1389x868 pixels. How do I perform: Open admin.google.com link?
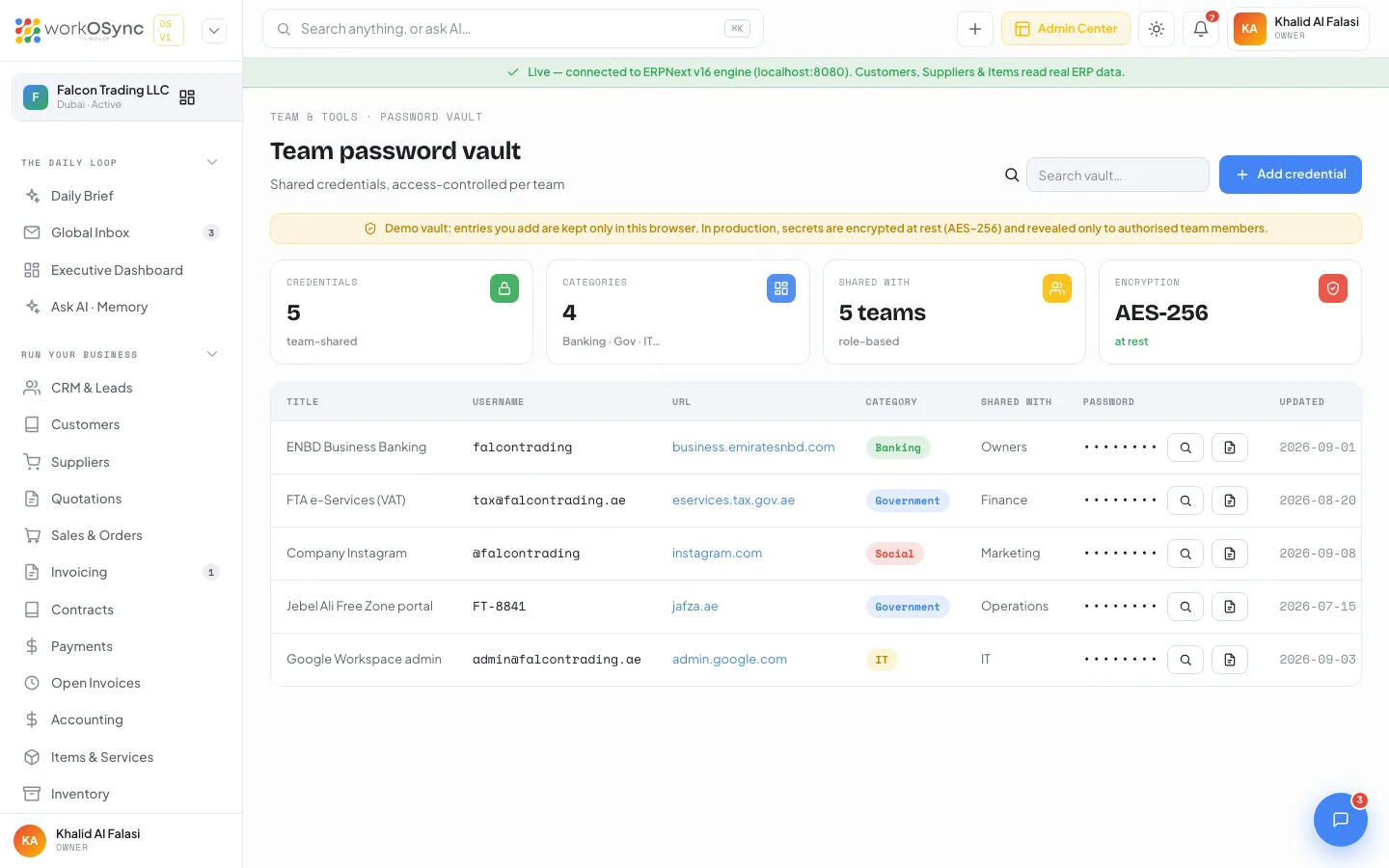730,660
